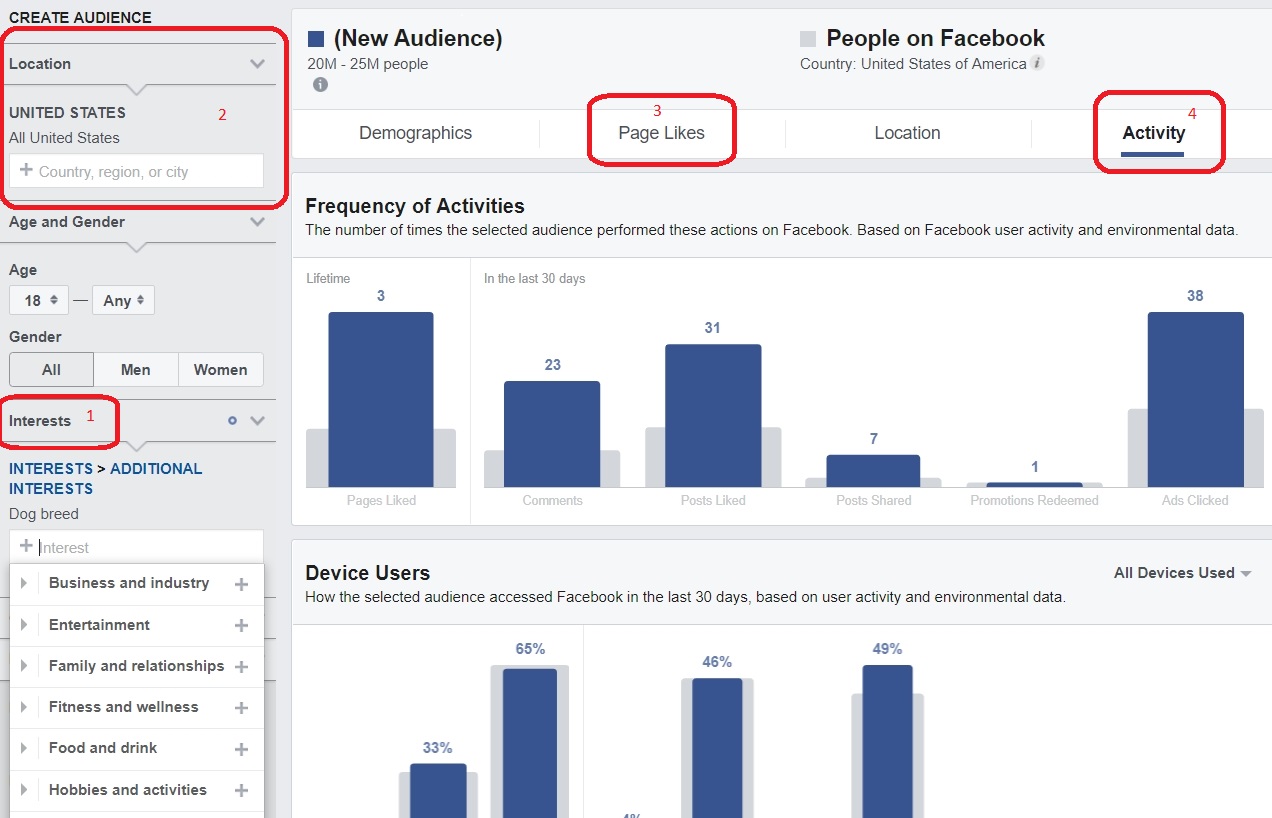Add Family and relationships with its plus icon

241,666
